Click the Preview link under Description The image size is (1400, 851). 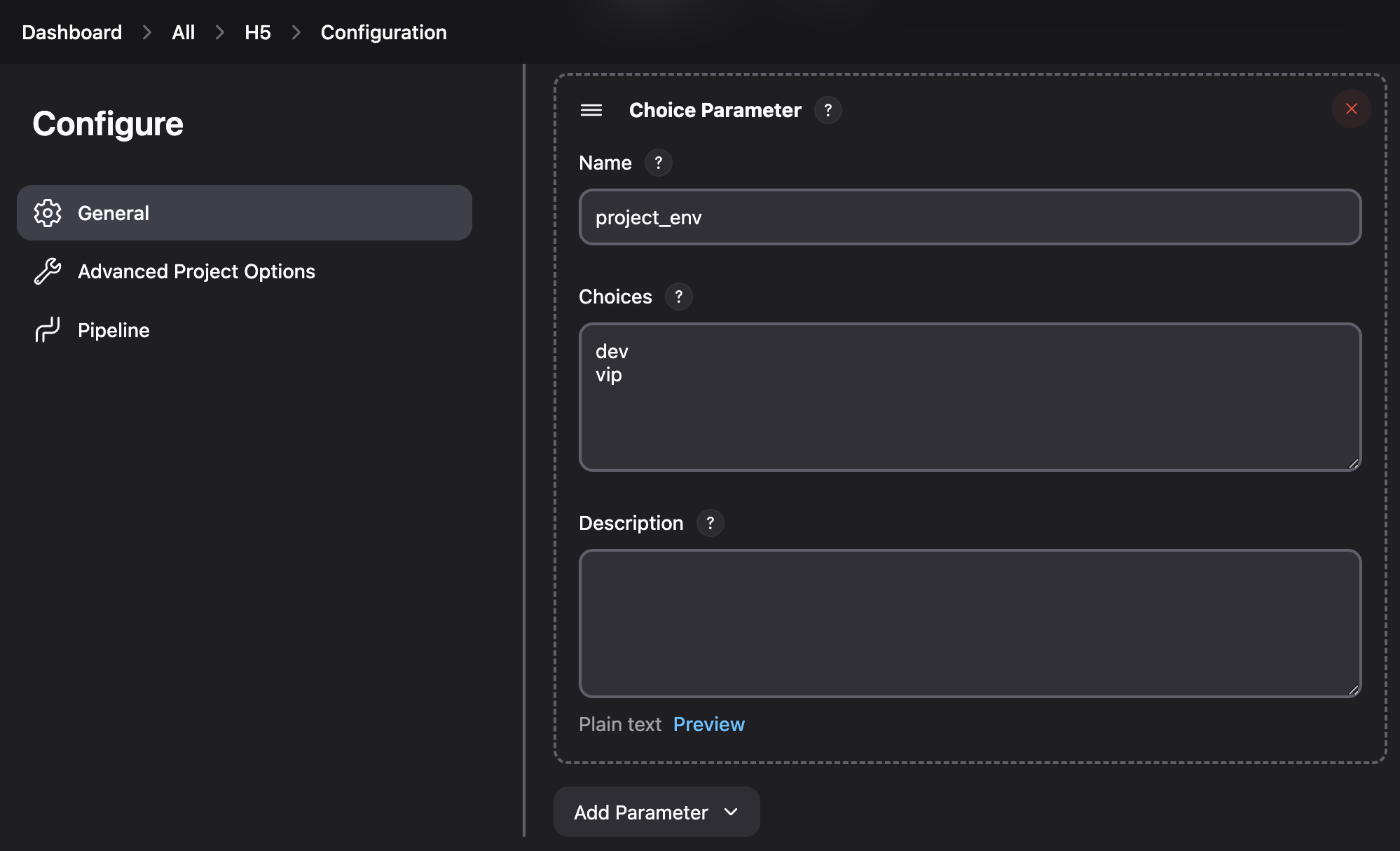click(708, 724)
